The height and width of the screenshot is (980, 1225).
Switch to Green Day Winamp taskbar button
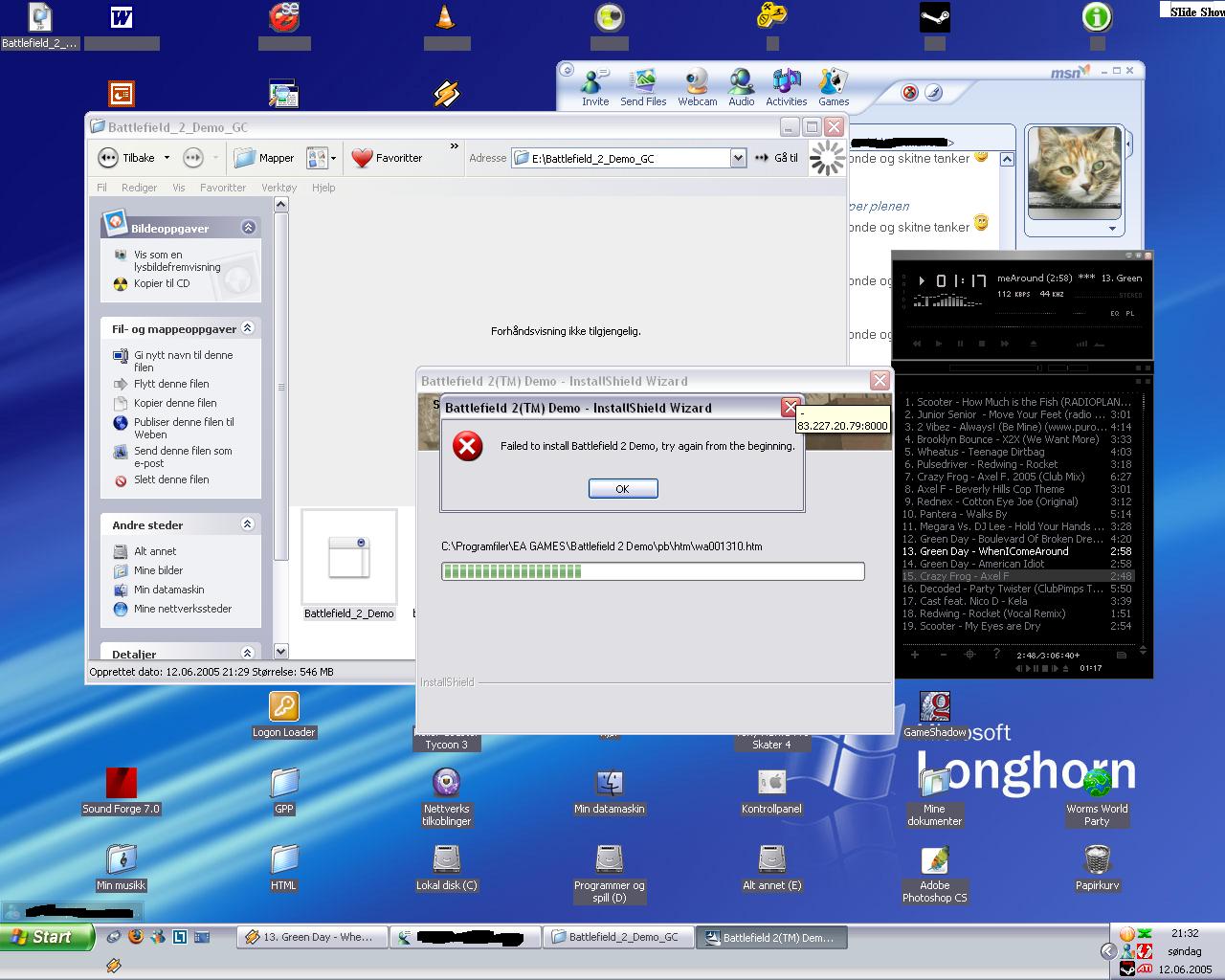coord(313,938)
